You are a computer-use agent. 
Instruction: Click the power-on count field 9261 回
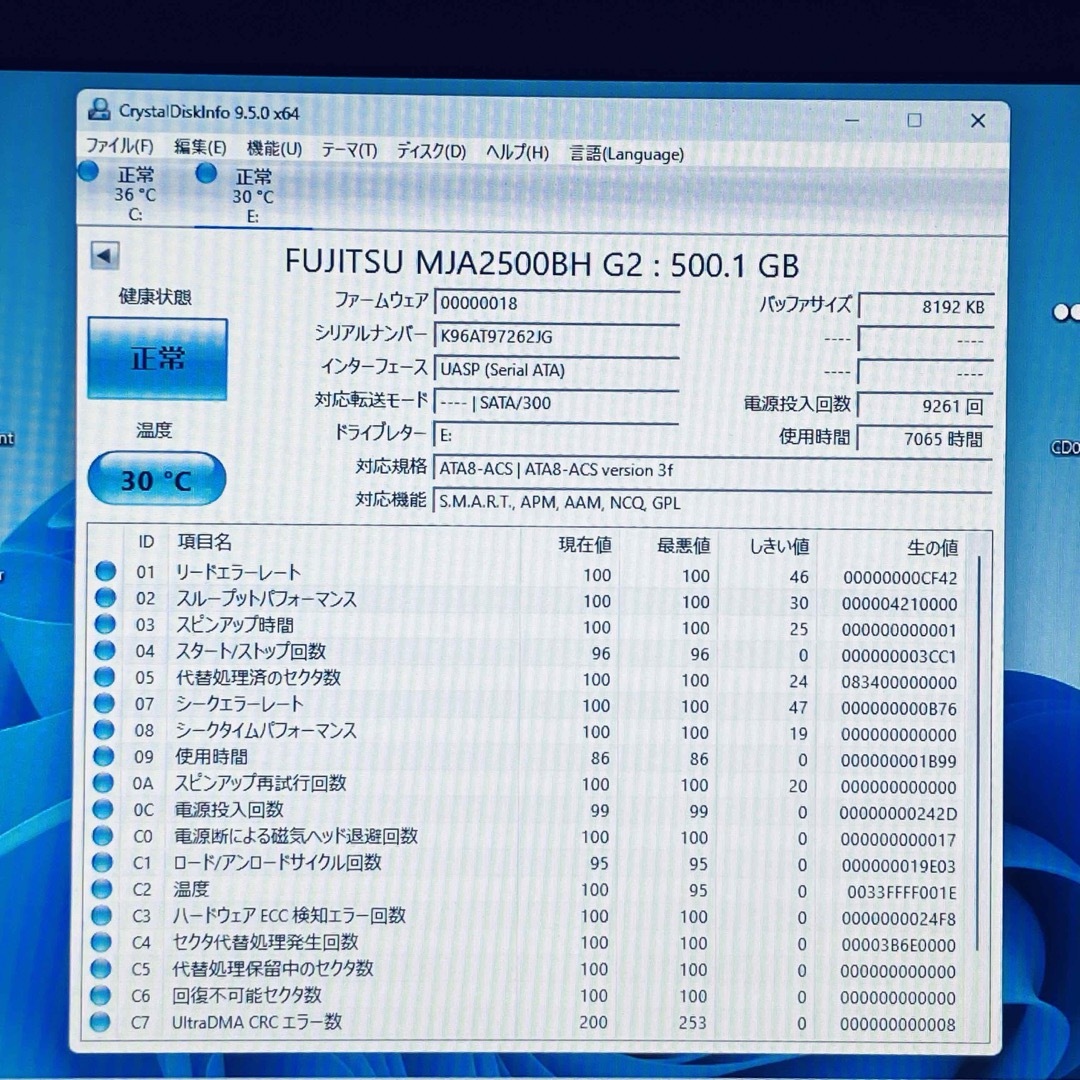tap(925, 406)
